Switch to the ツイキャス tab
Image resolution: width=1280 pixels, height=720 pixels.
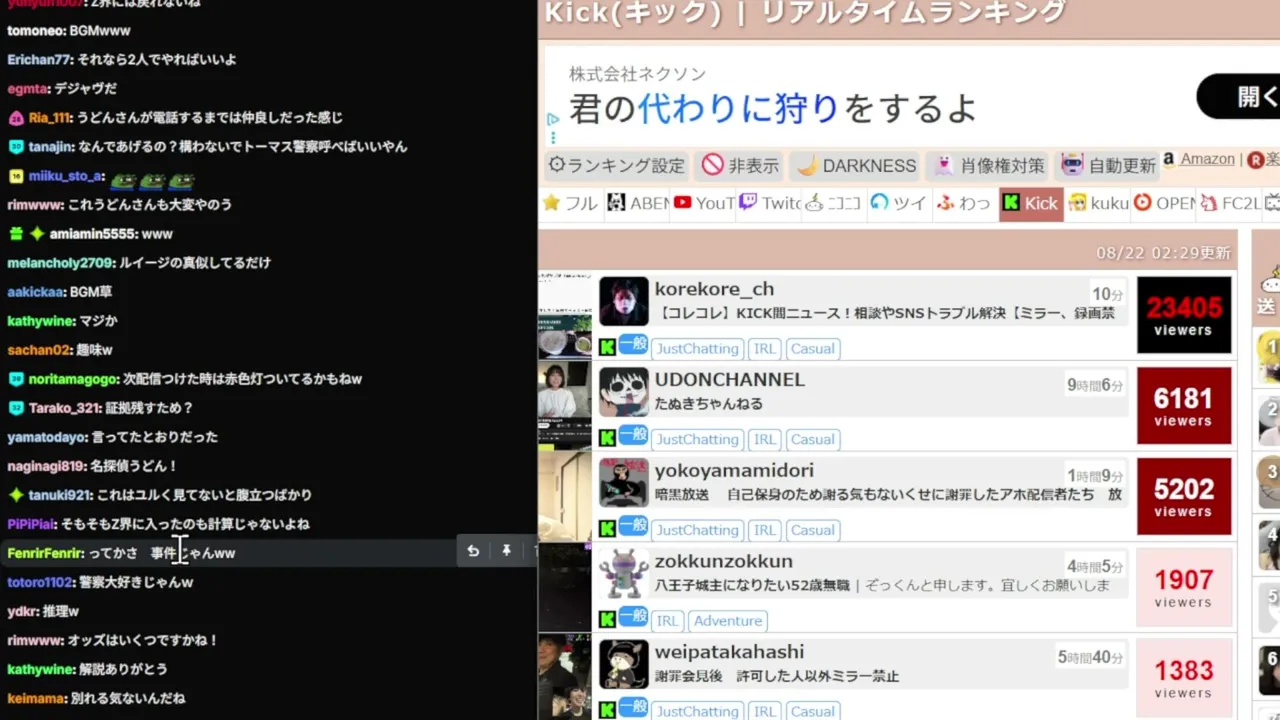coord(899,203)
